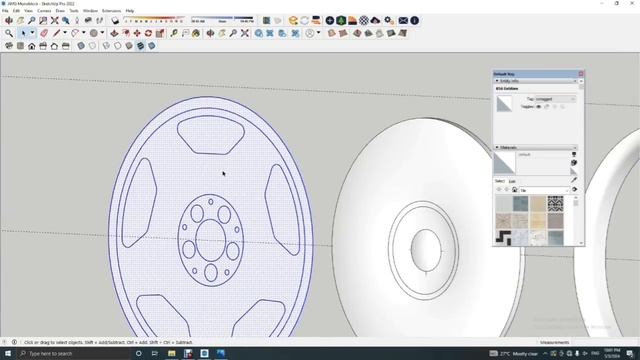The image size is (640, 360).
Task: Click Task View on taskbar
Action: coord(155,353)
